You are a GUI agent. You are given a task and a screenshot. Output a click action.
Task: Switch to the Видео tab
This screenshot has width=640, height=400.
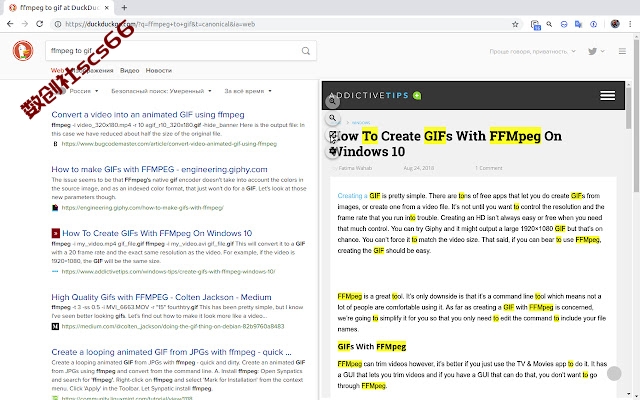[129, 70]
